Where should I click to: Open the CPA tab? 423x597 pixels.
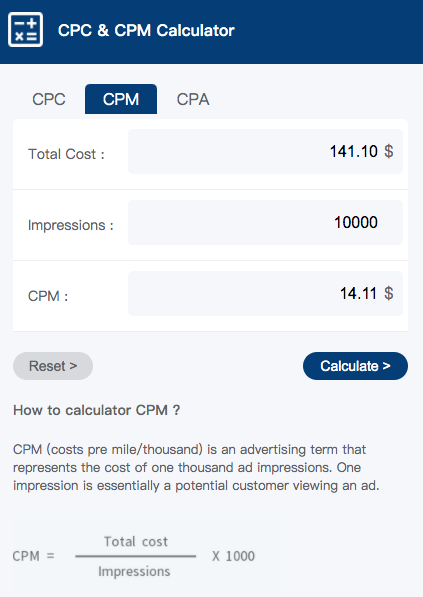[x=193, y=99]
